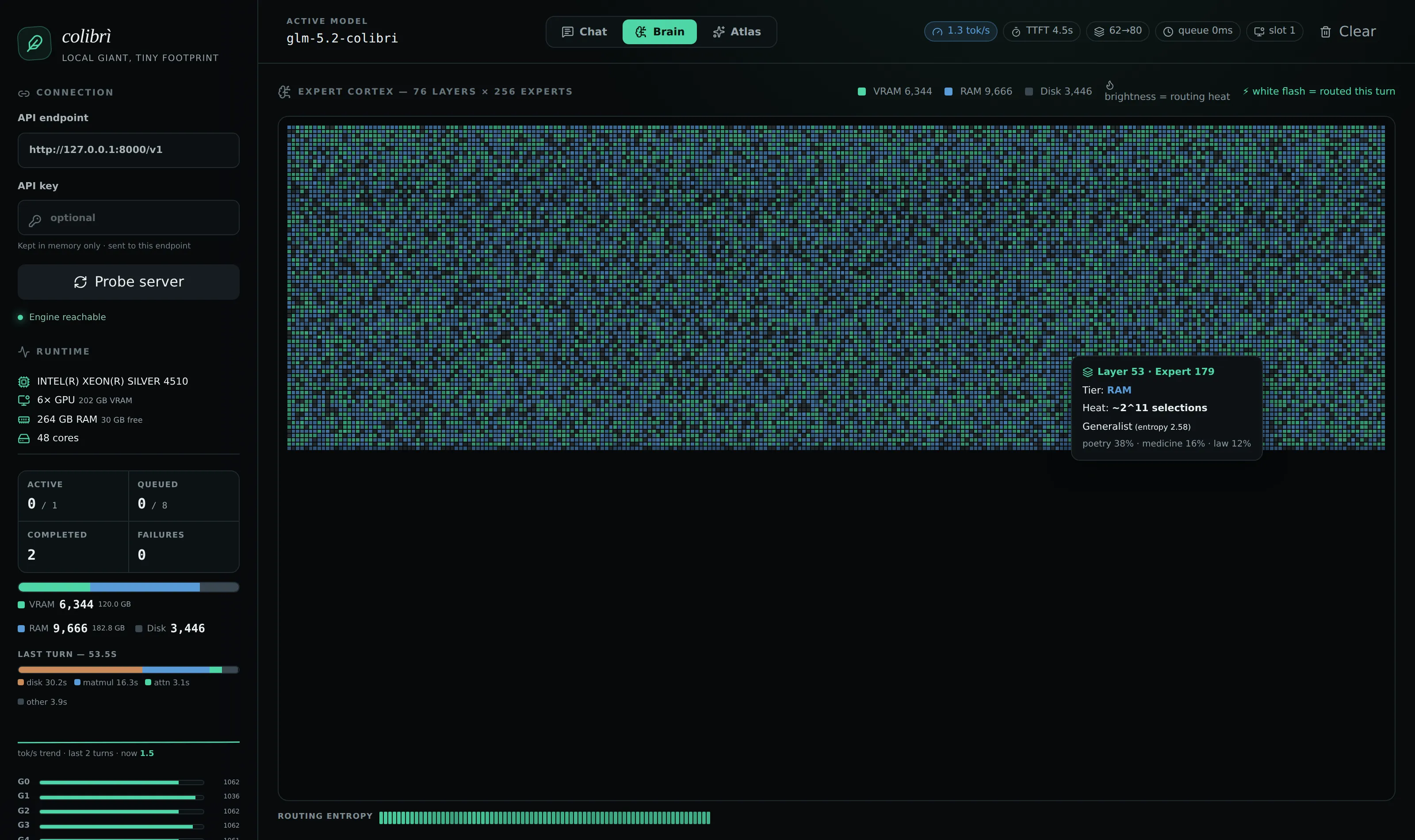
Task: Click the G0 GPU usage bar
Action: tap(121, 782)
